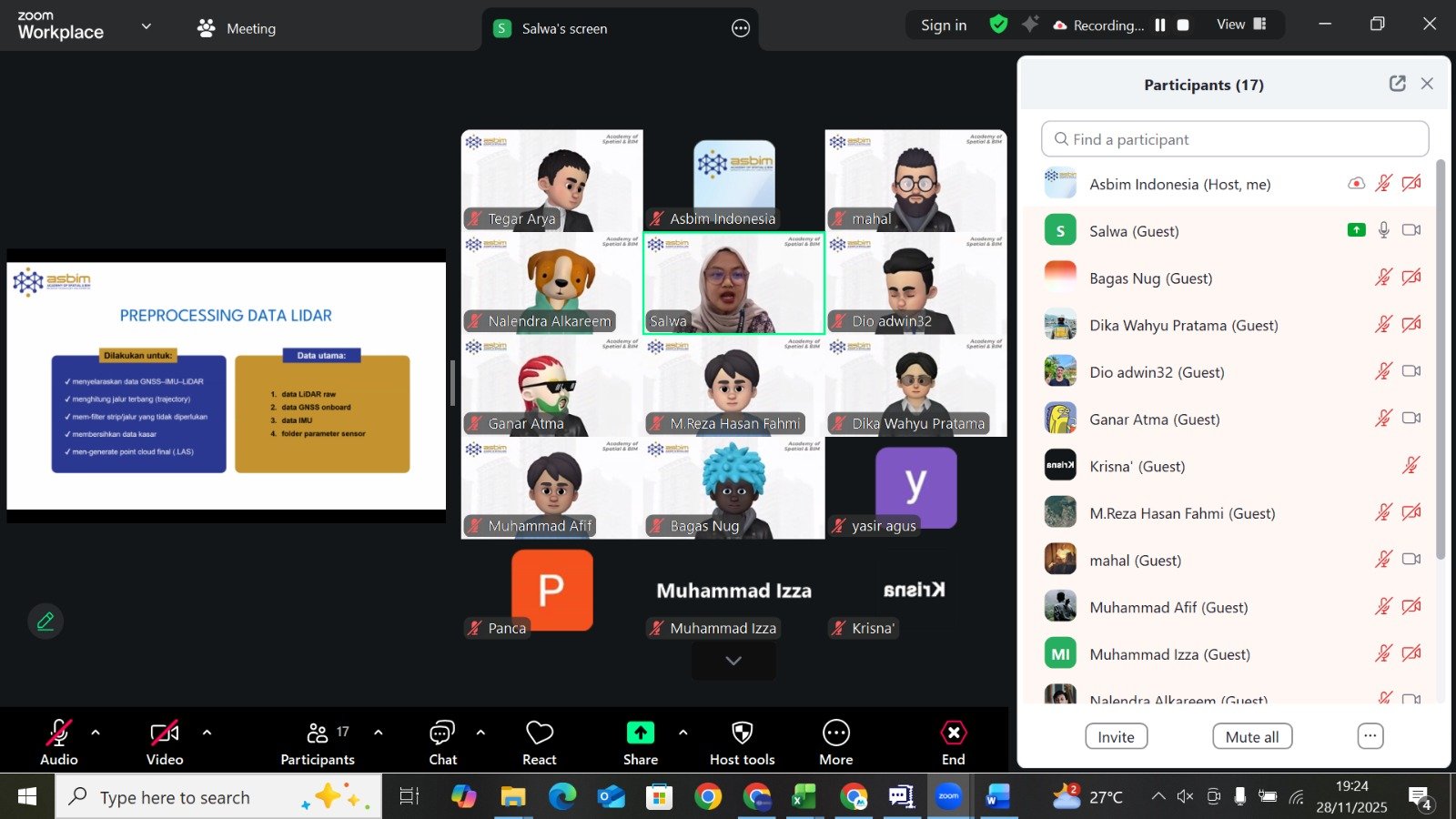Image resolution: width=1456 pixels, height=819 pixels.
Task: Pause the recording
Action: 1160,25
